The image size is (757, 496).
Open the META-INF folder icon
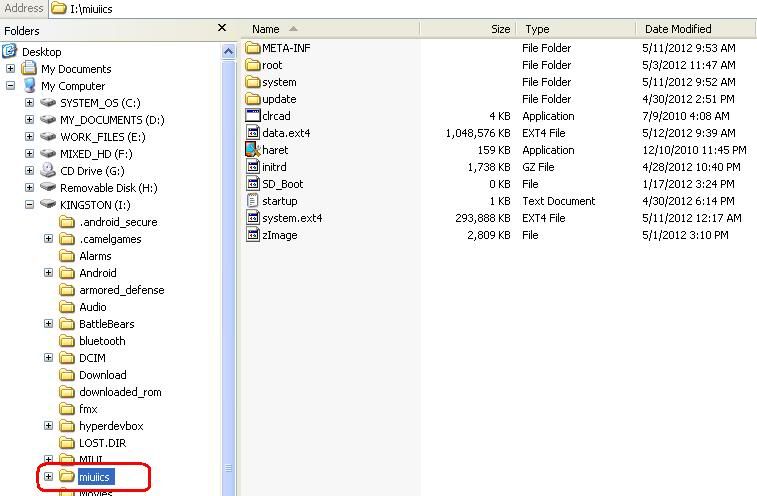(253, 48)
